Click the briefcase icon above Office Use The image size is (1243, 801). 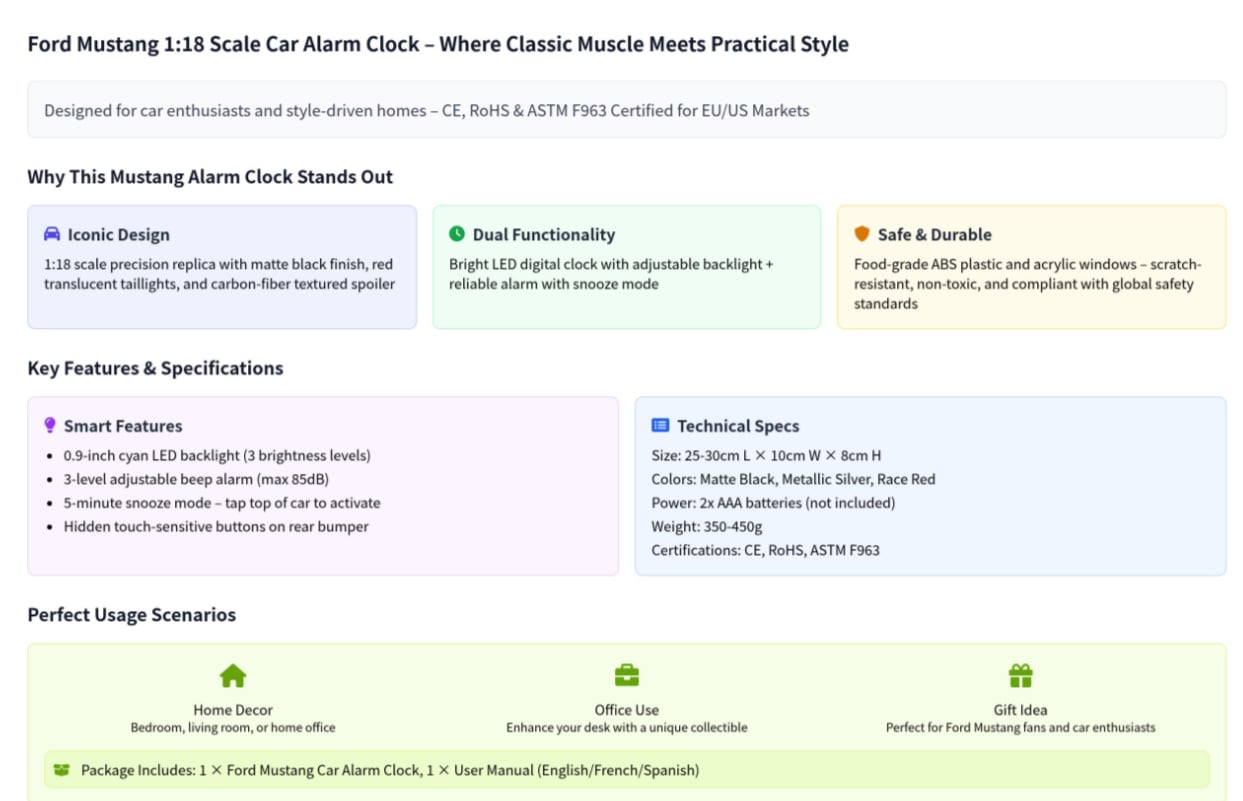point(627,676)
